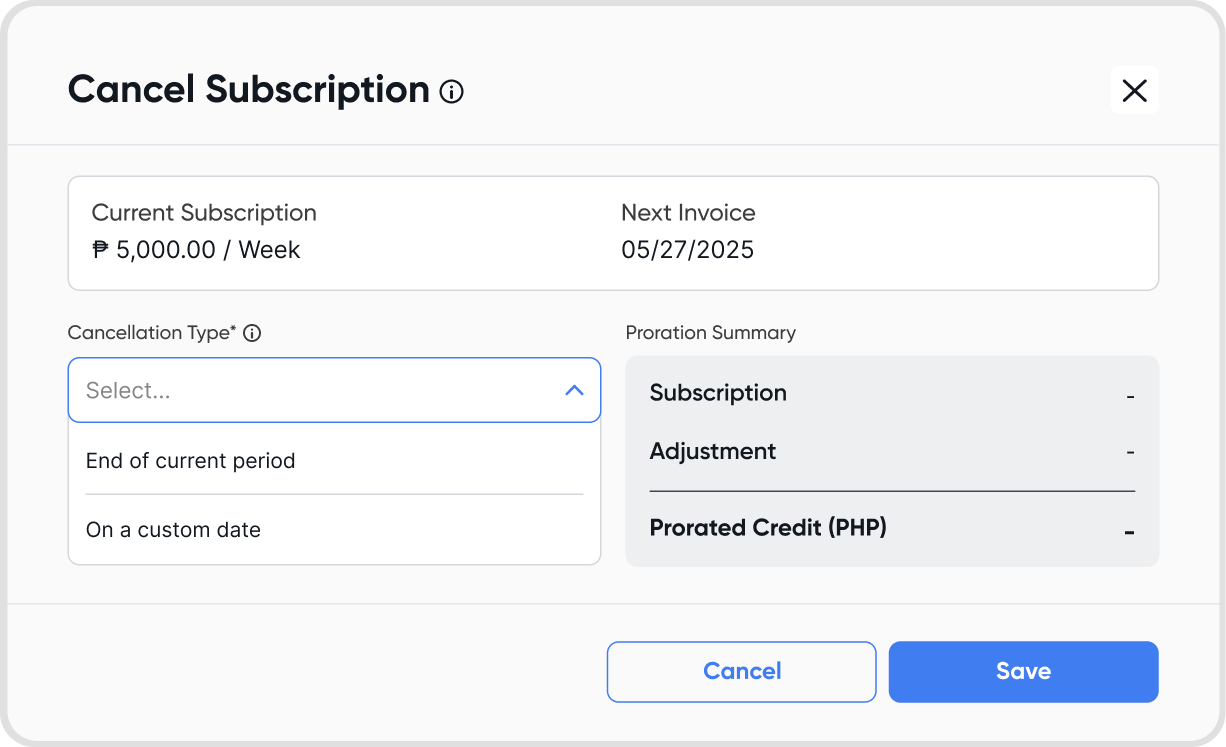Image resolution: width=1226 pixels, height=747 pixels.
Task: Click the info icon next to Cancellation Type
Action: point(252,333)
